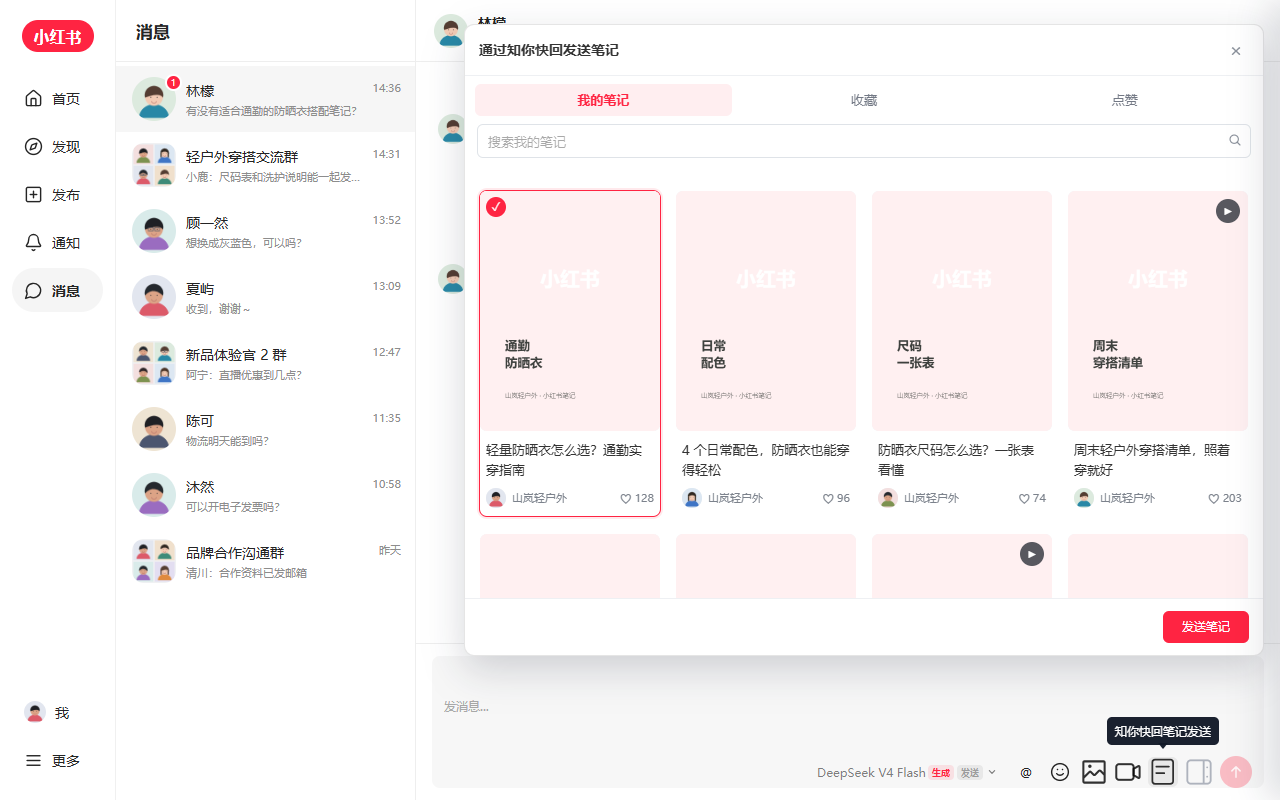Select the 尺码一张表 note cover

point(962,311)
